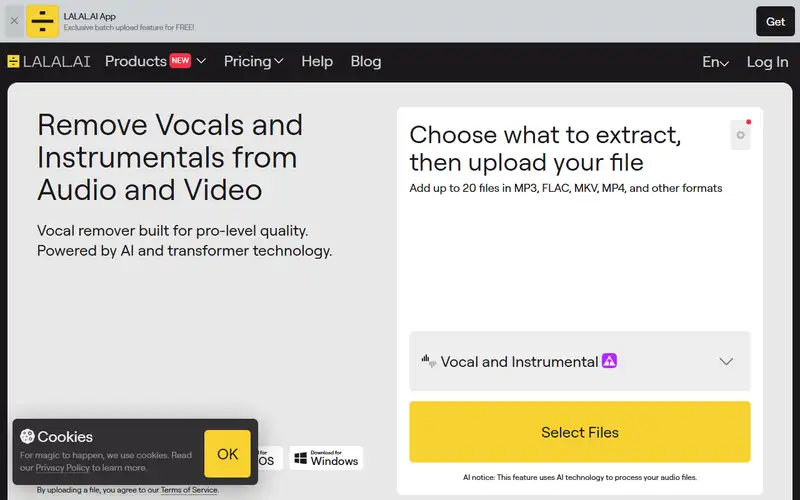Screen dimensions: 800x500
Task: Expand the Vocal and Instrumental stem selector chevron
Action: (726, 361)
